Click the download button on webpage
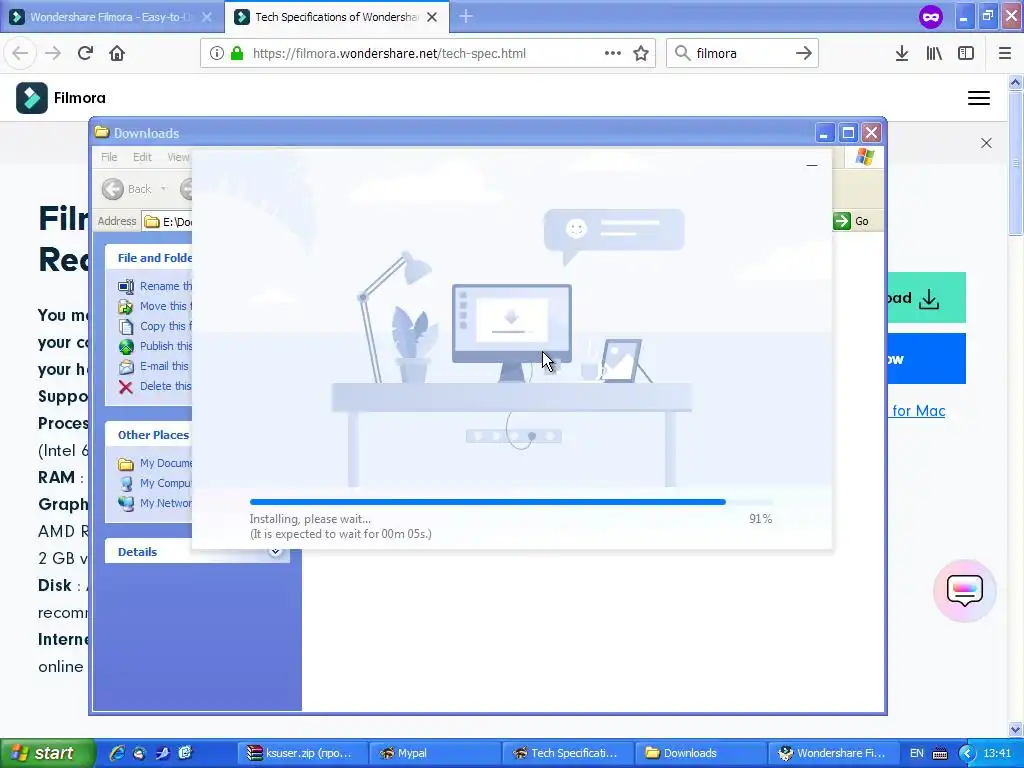Viewport: 1024px width, 768px height. tap(926, 298)
